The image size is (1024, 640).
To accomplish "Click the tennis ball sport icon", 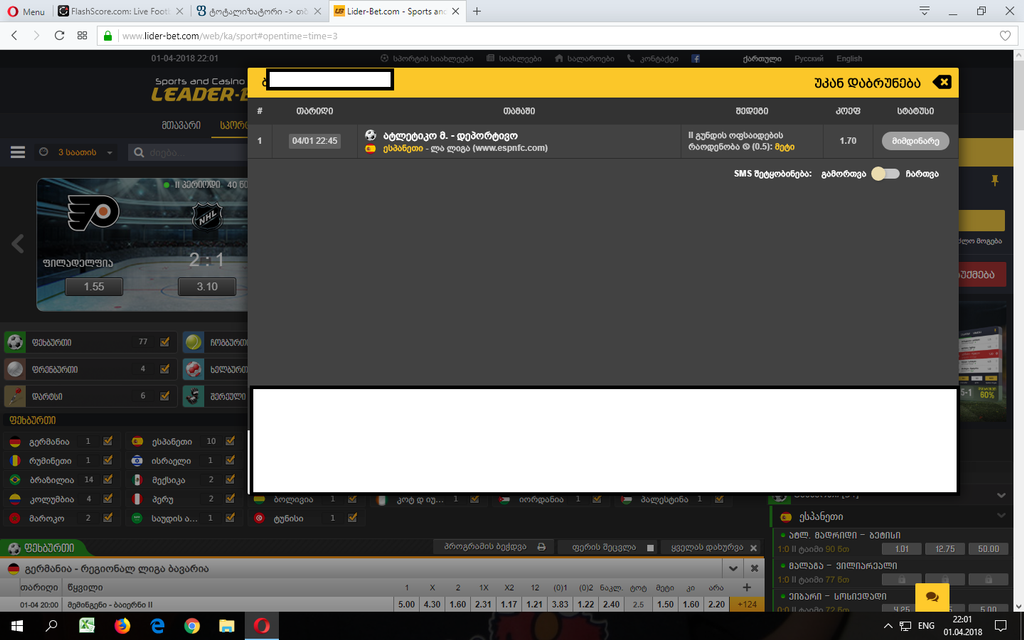I will point(193,342).
